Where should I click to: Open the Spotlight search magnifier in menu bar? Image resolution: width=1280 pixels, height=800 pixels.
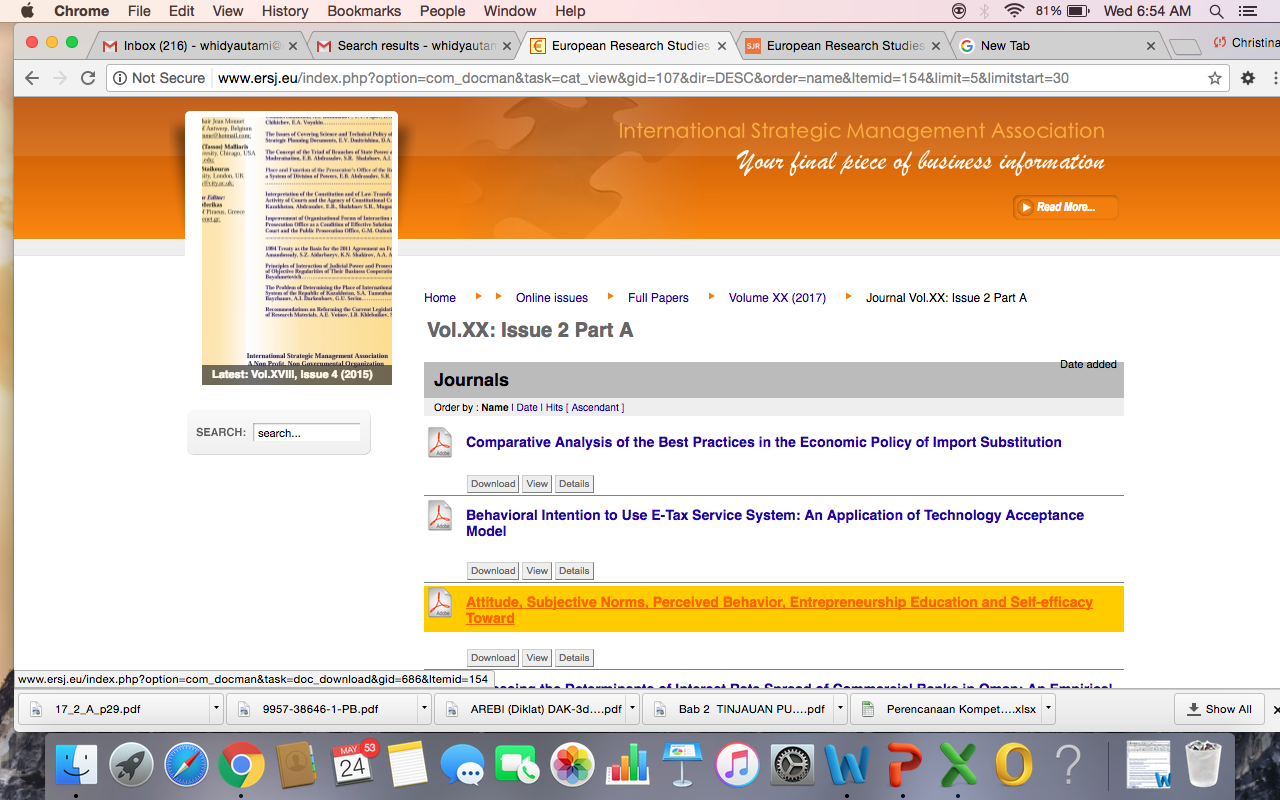(x=1217, y=11)
